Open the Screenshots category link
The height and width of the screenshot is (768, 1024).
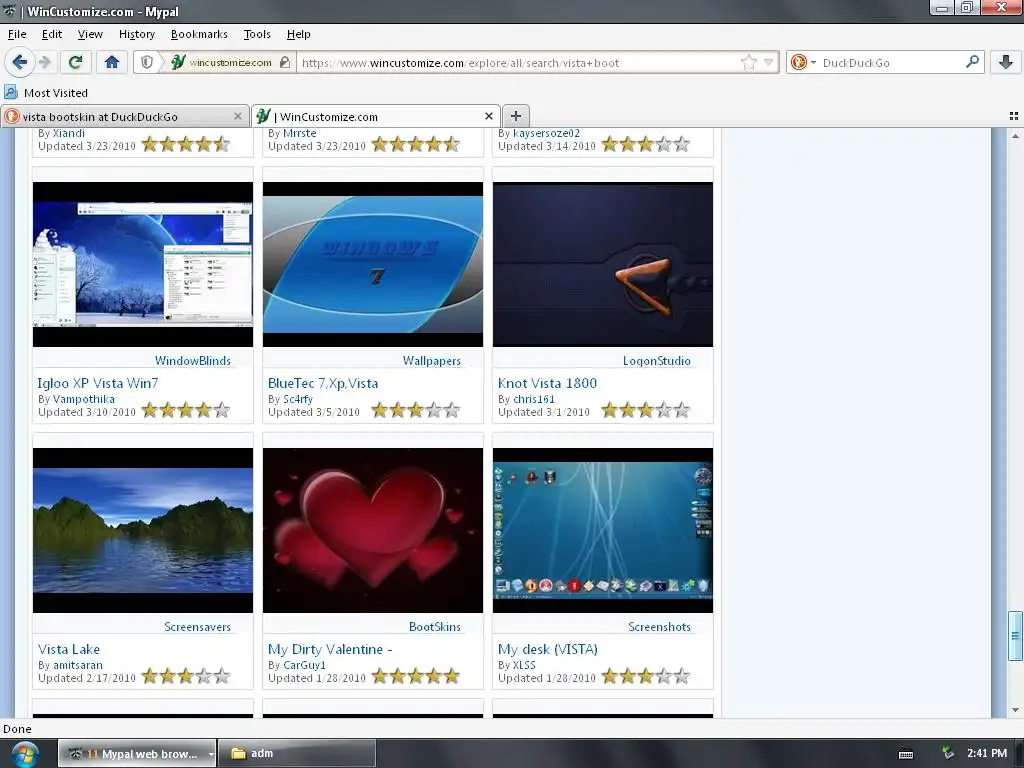pos(659,626)
